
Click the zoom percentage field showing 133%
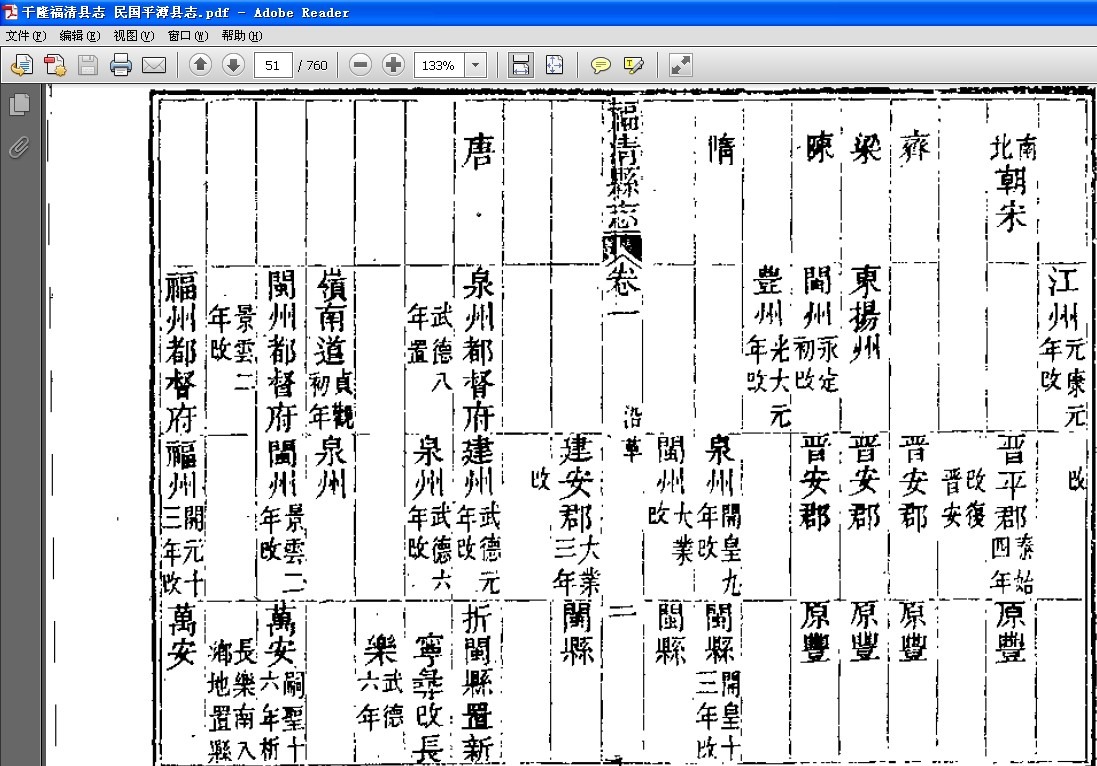tap(439, 65)
